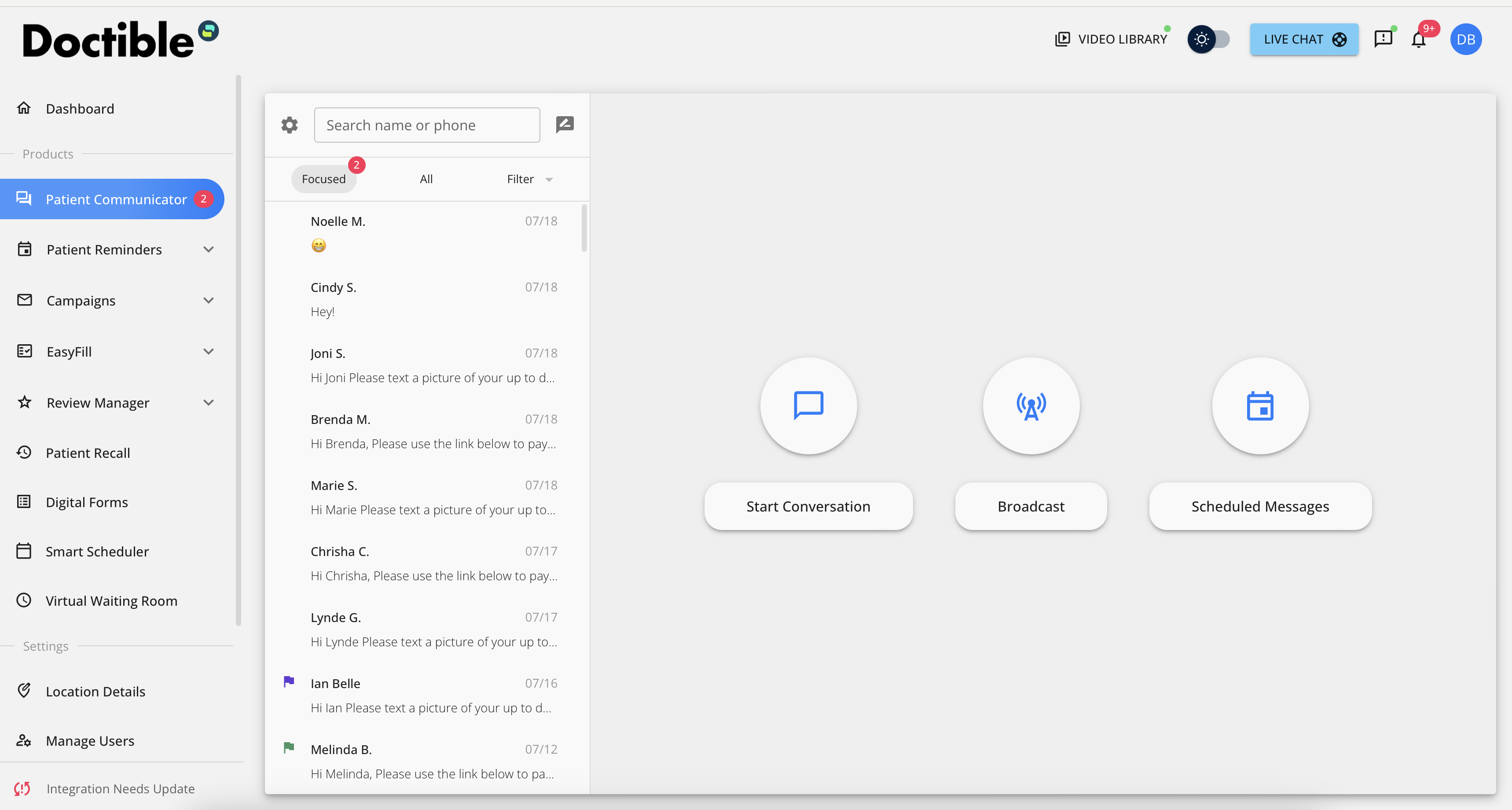Open the notifications bell
1512x810 pixels.
[1418, 40]
